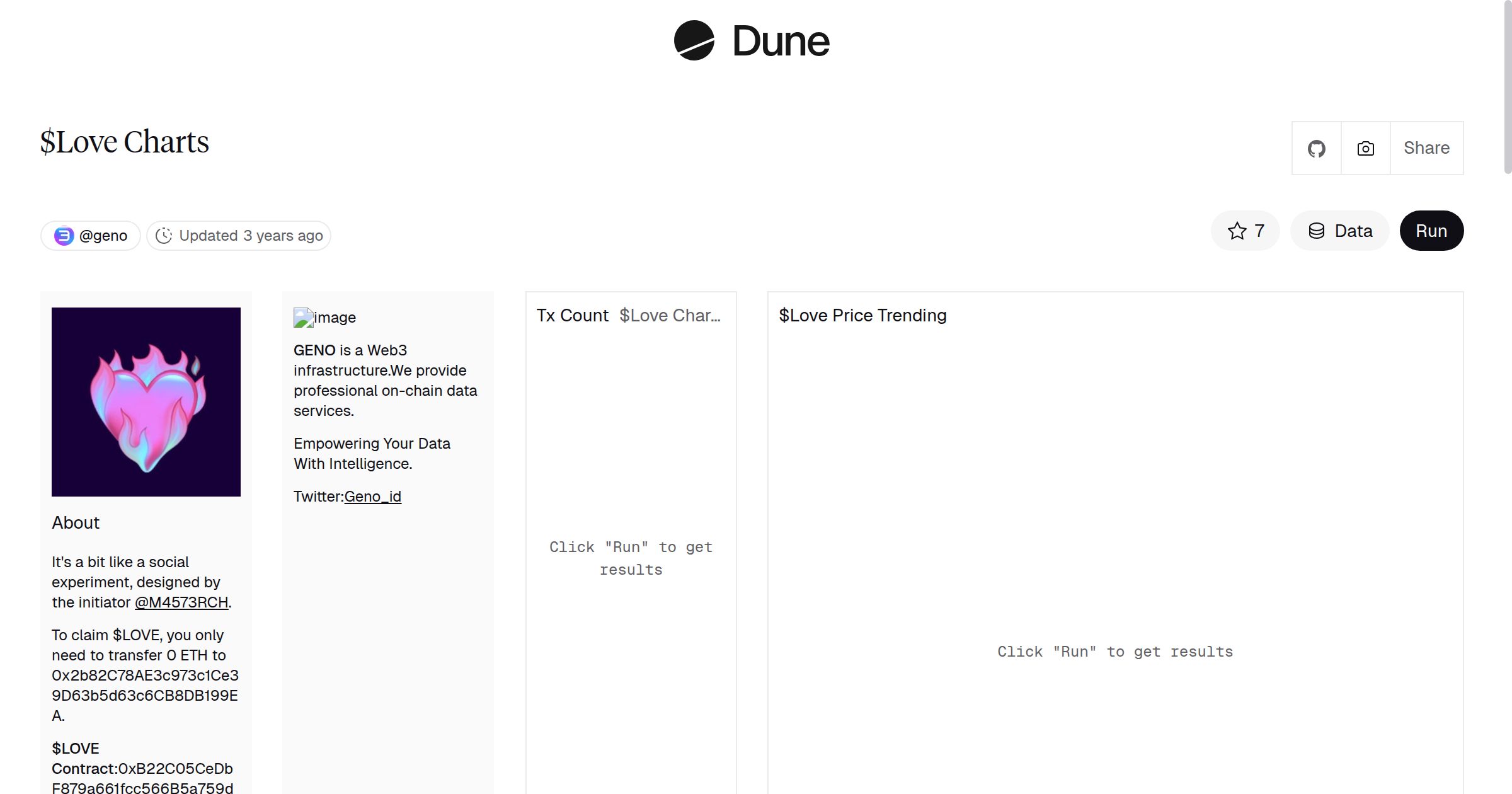Click the Dune logo at the top
This screenshot has height=794, width=1512.
click(751, 41)
